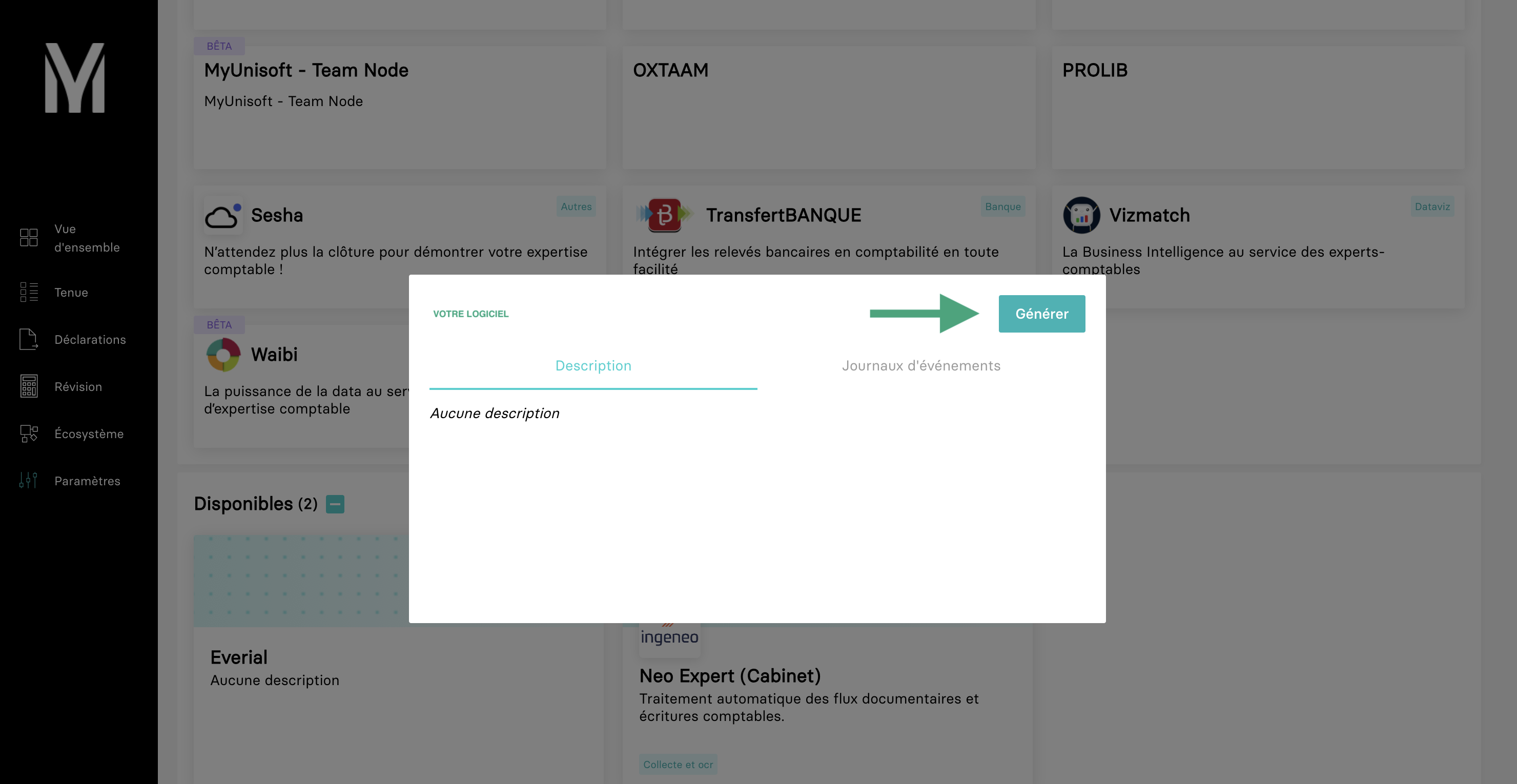This screenshot has width=1517, height=784.
Task: Click the Générer button
Action: (1042, 314)
